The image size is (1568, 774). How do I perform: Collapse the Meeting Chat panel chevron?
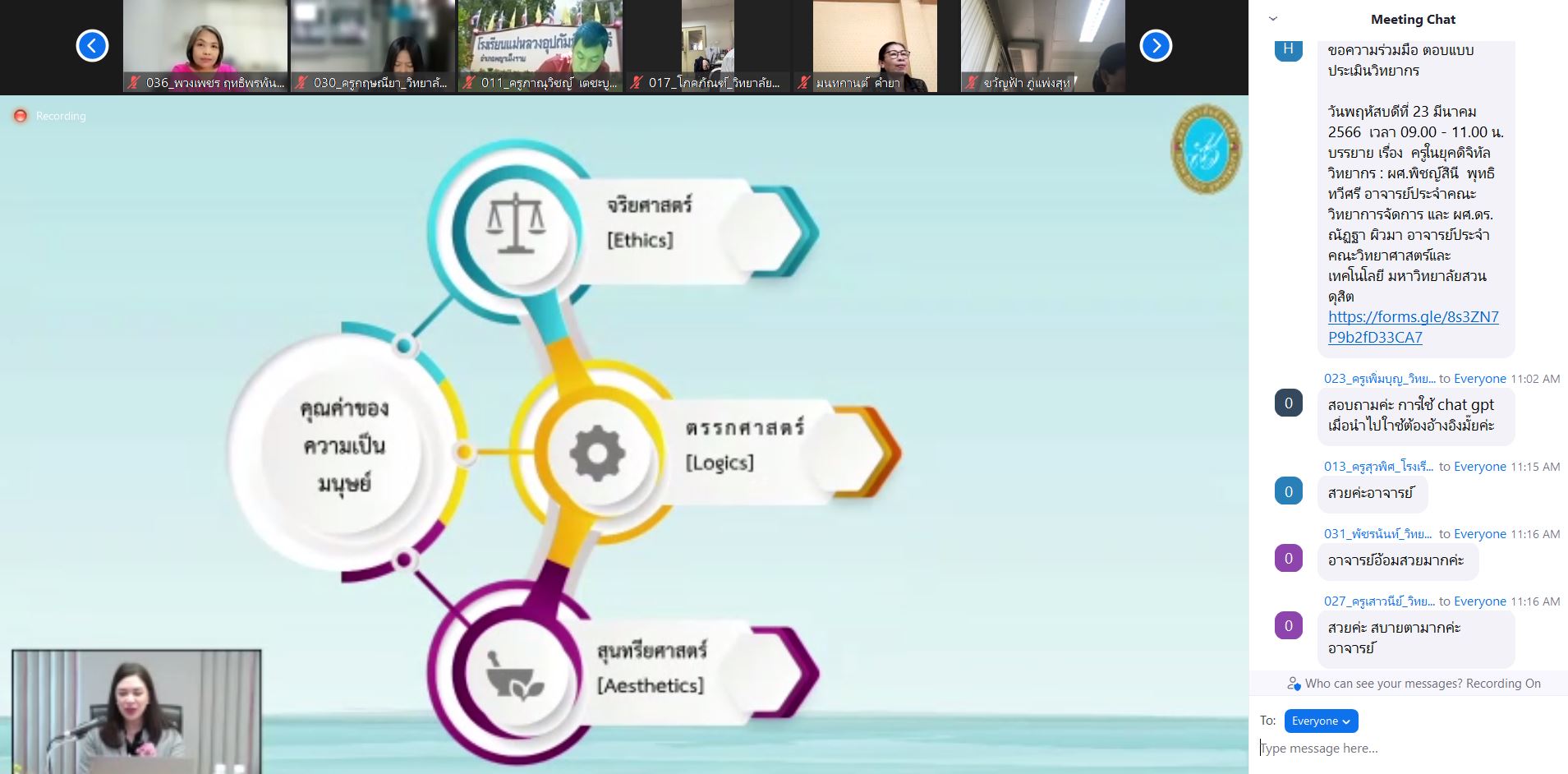(x=1273, y=19)
